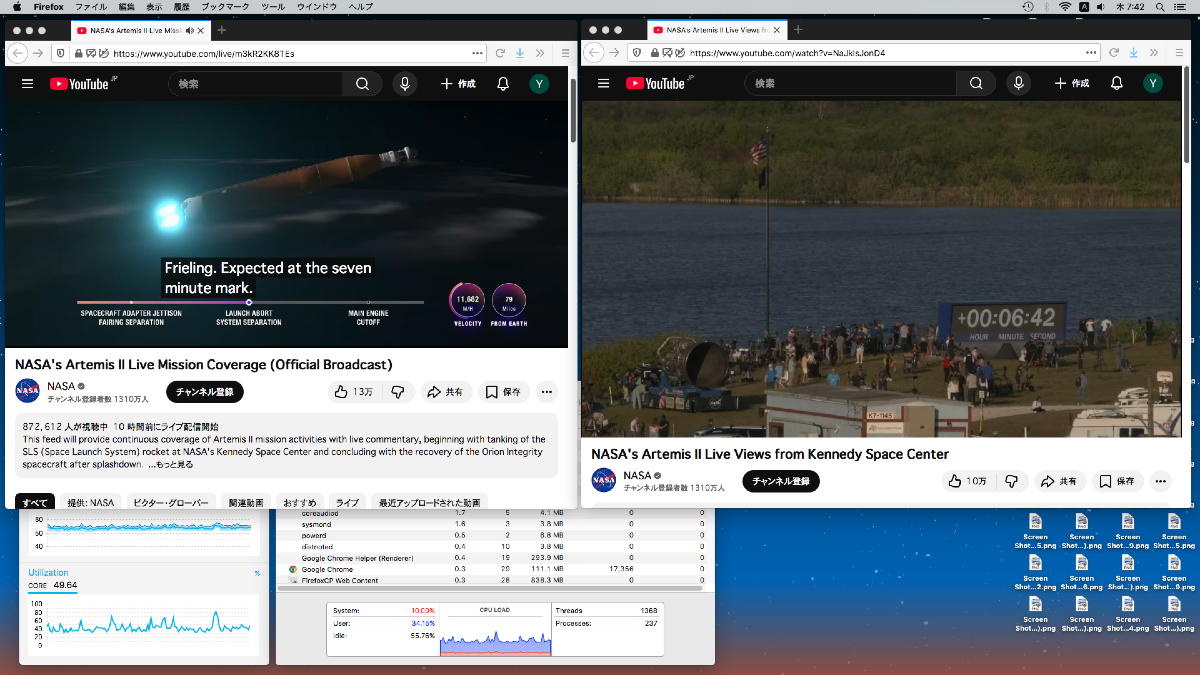Click scrollbar thumb of left YouTube page
Screen dimensions: 1200x675
(x=574, y=110)
